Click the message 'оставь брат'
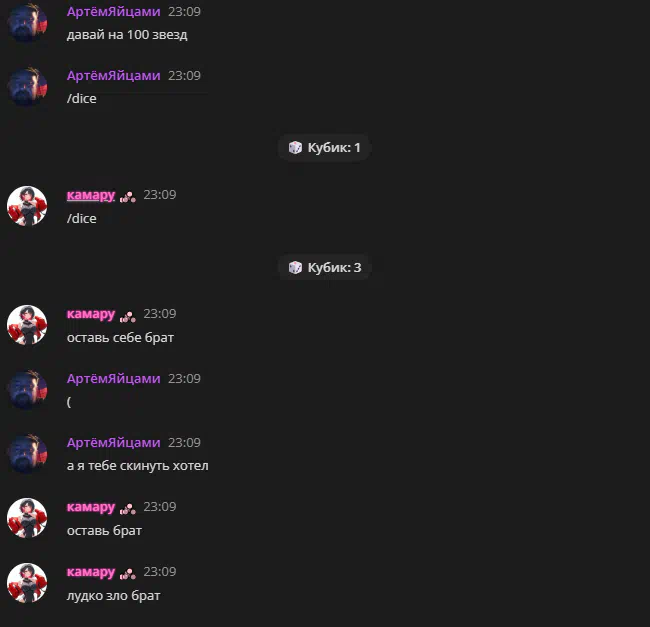 104,531
